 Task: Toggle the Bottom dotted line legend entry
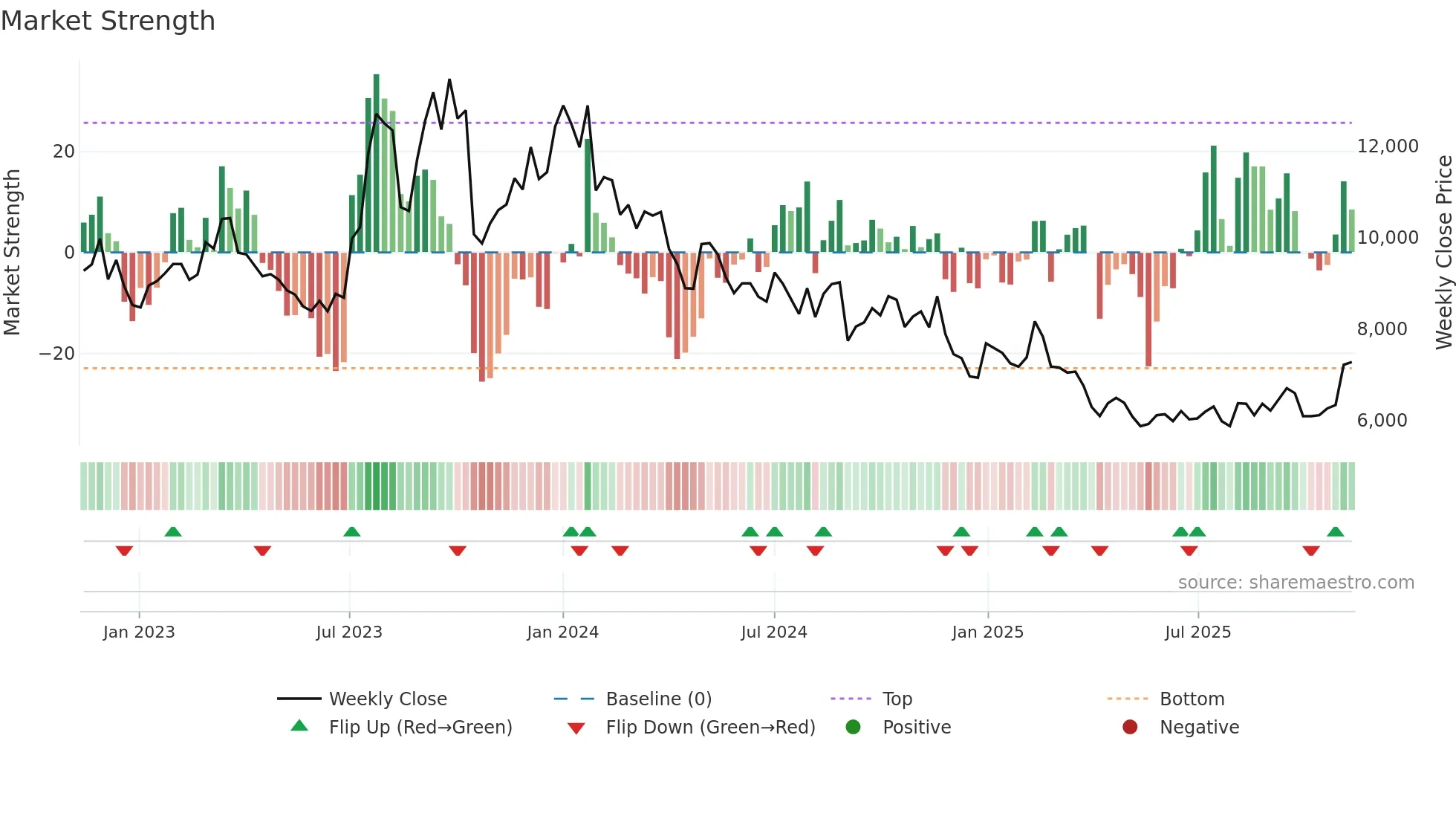tap(1191, 699)
